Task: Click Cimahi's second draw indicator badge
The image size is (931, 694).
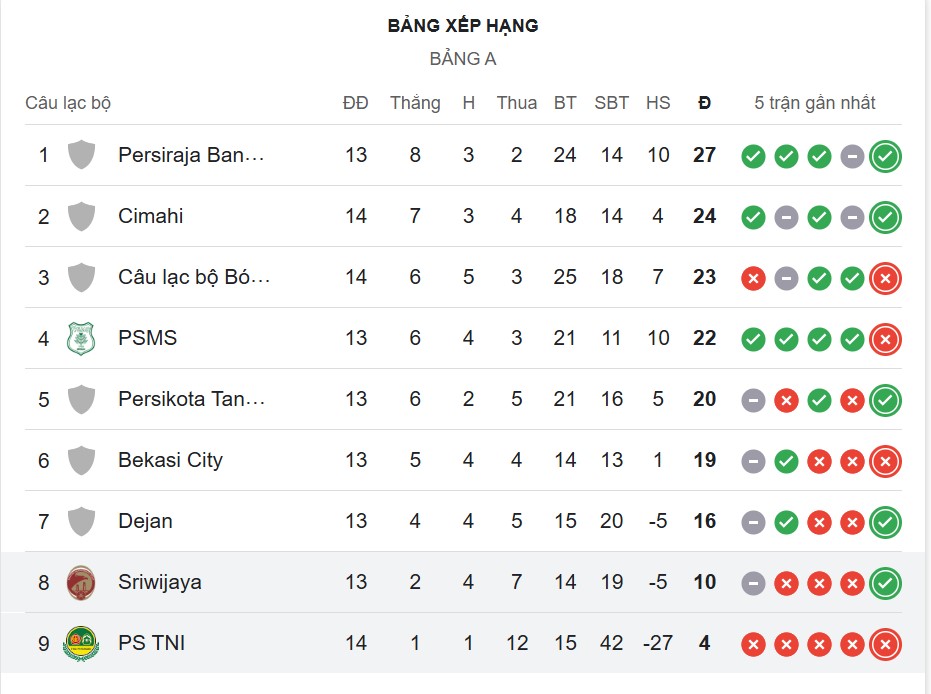Action: (x=851, y=216)
